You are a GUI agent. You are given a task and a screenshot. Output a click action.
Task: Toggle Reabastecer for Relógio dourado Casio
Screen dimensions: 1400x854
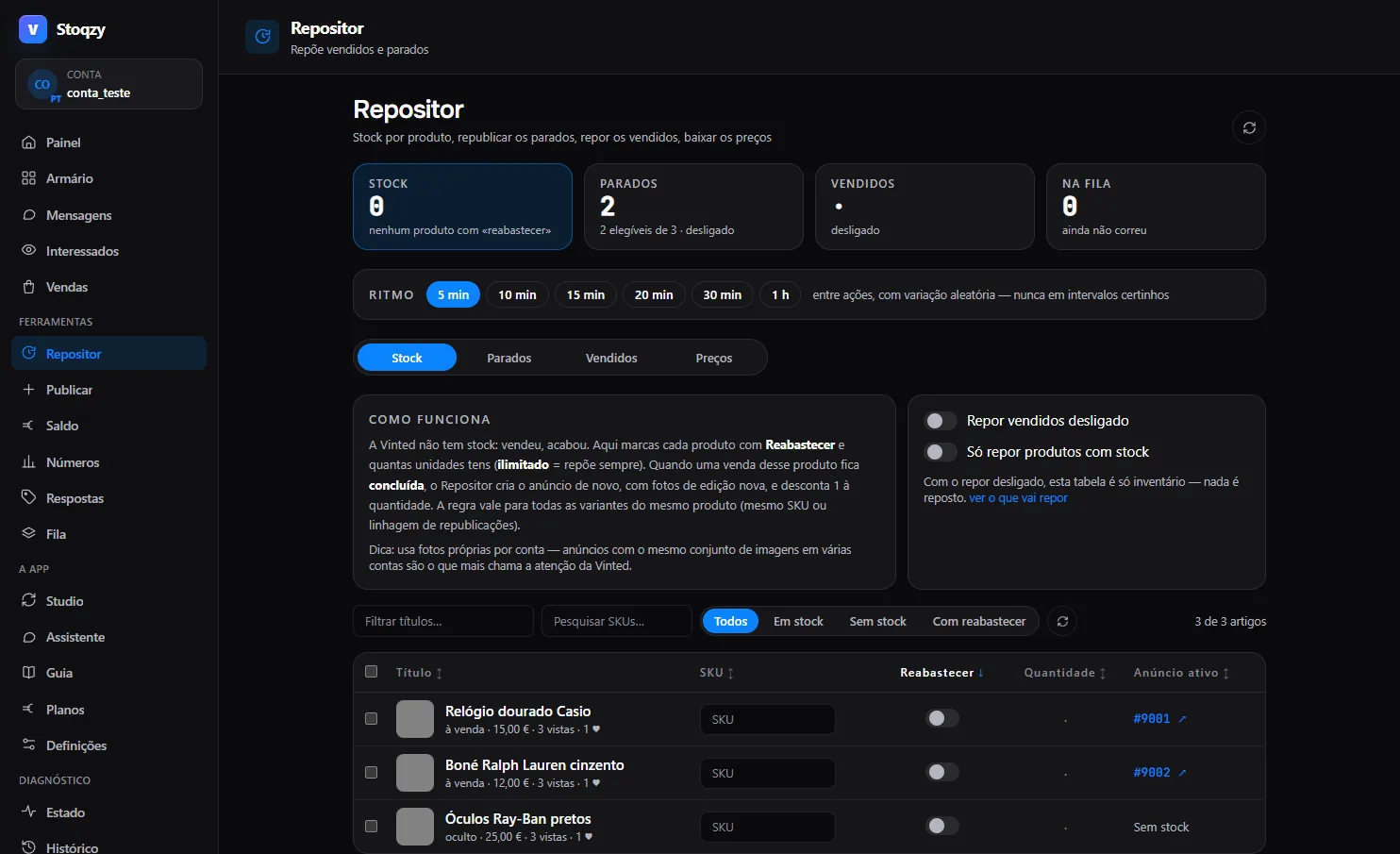(x=942, y=719)
